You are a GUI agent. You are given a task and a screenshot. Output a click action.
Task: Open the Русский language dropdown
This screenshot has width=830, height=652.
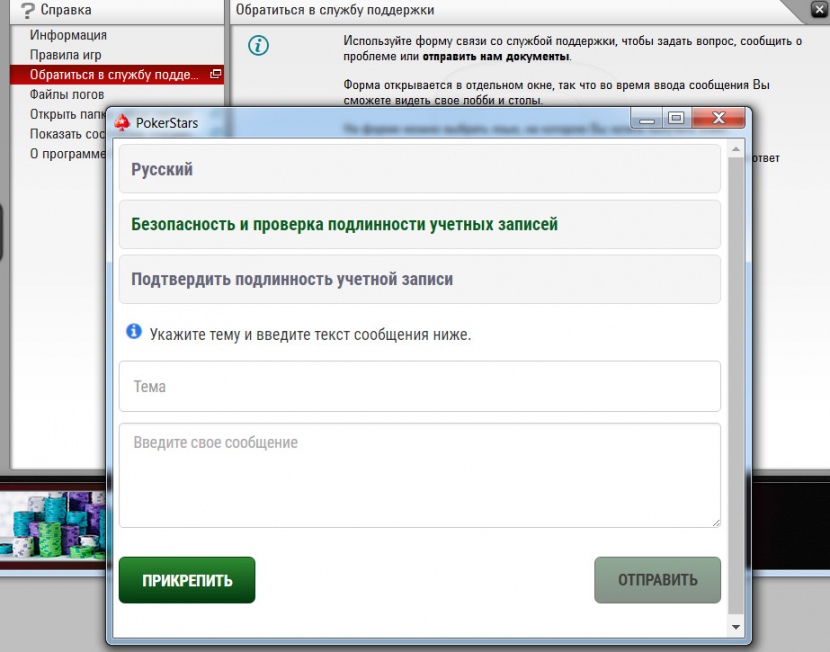point(420,169)
